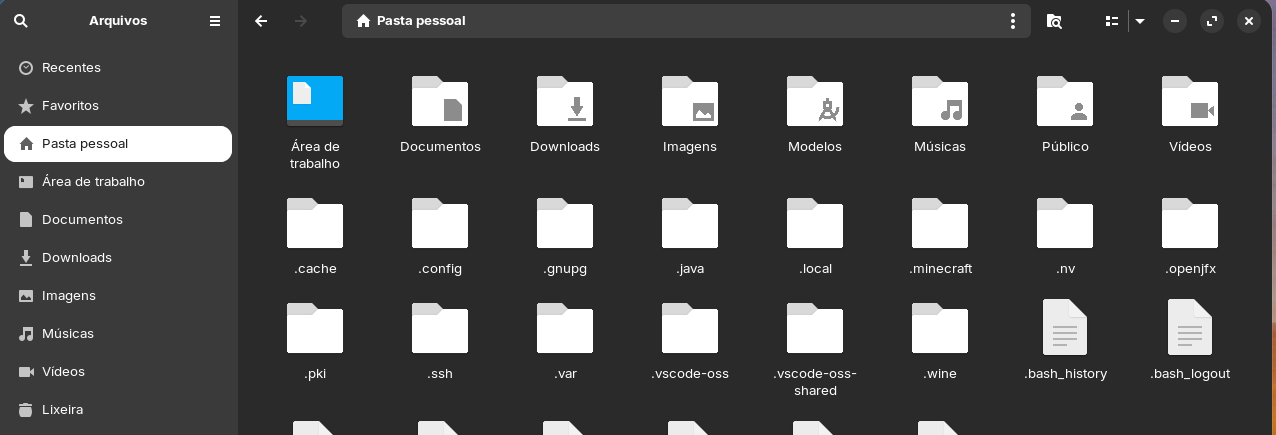Select the .bash_logout file icon
The image size is (1276, 435).
[x=1190, y=327]
